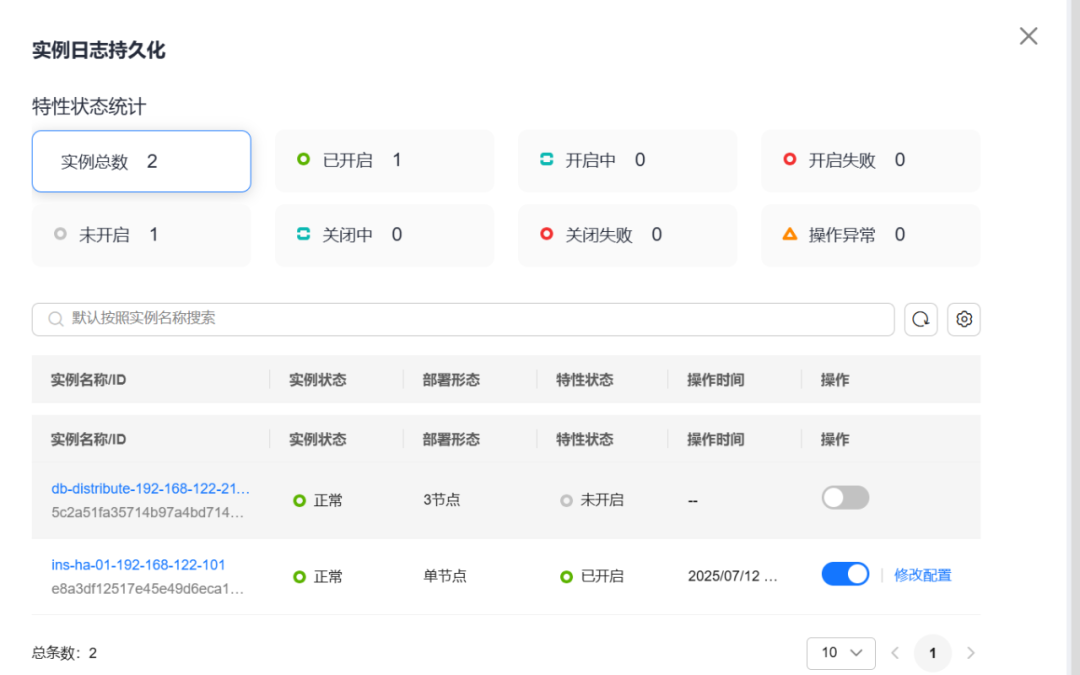The height and width of the screenshot is (675, 1080).
Task: Click the 单节点 deployment cell
Action: [x=445, y=576]
